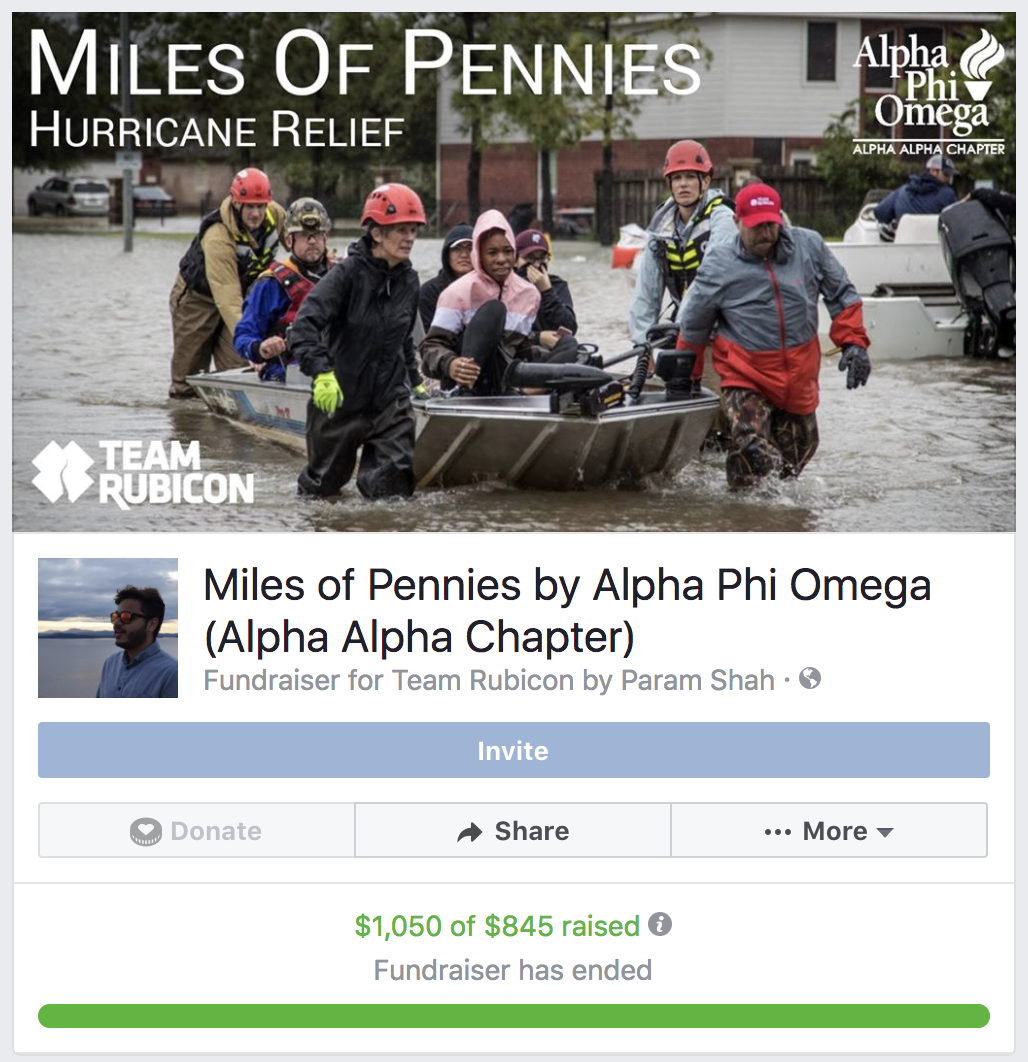
Task: Visit Param Shah's profile link
Action: click(697, 680)
